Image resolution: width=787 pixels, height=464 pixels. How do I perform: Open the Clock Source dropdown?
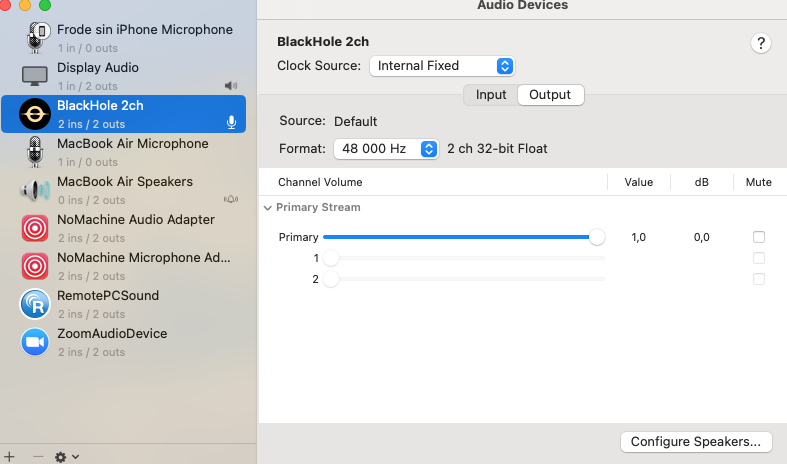tap(441, 66)
